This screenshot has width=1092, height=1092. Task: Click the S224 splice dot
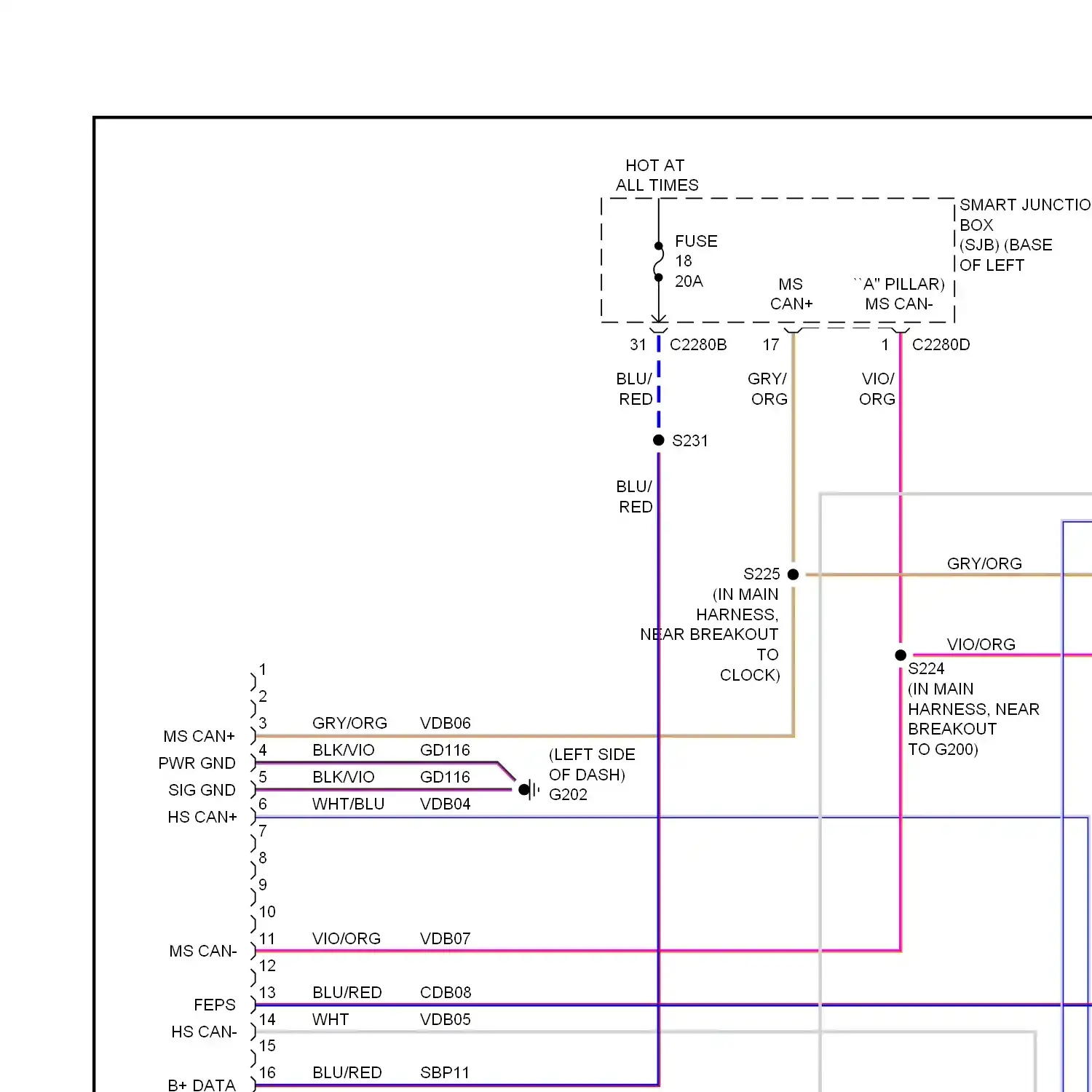(901, 655)
